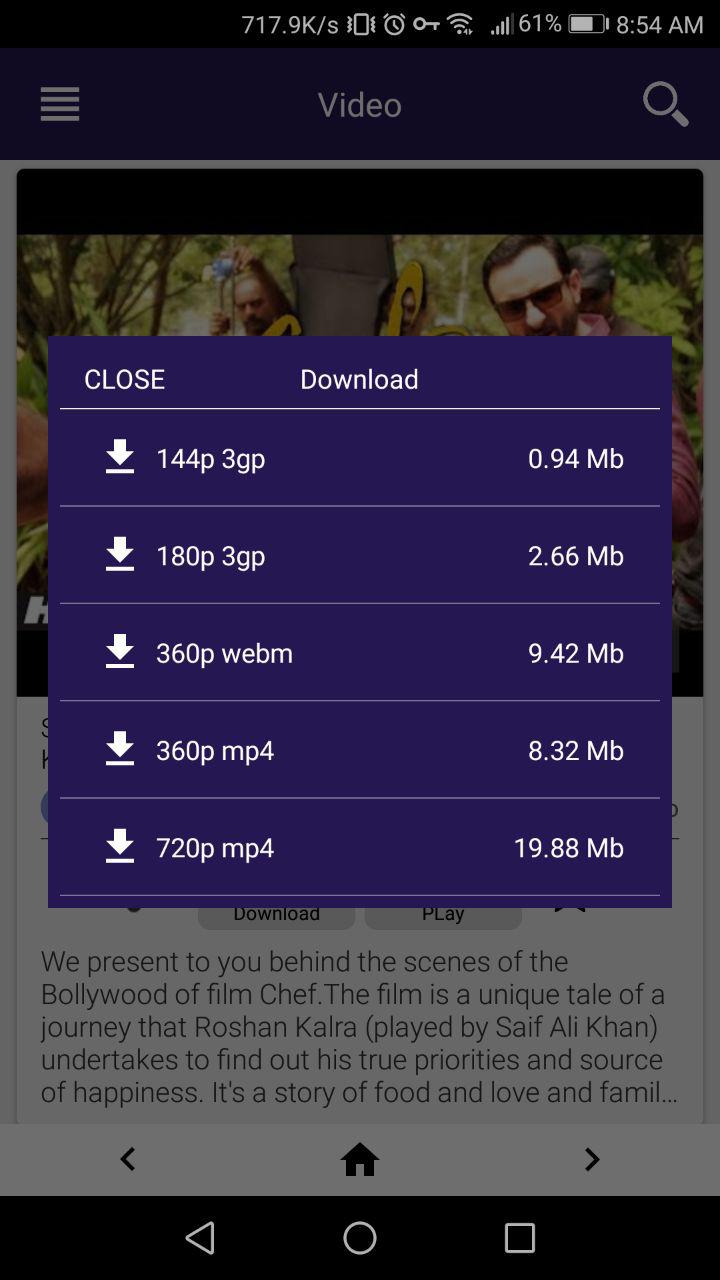The width and height of the screenshot is (720, 1280).
Task: Open Android recent apps square
Action: pyautogui.click(x=520, y=1238)
